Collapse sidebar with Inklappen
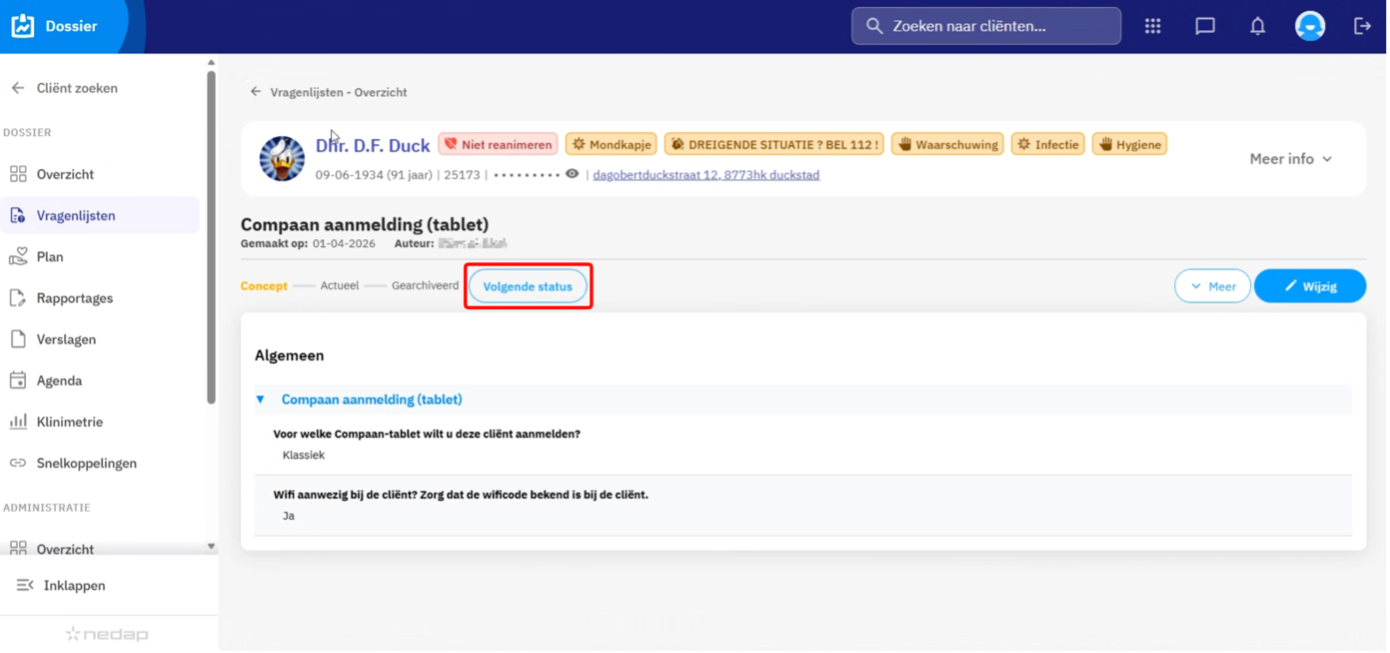Image resolution: width=1390 pixels, height=653 pixels. 61,585
